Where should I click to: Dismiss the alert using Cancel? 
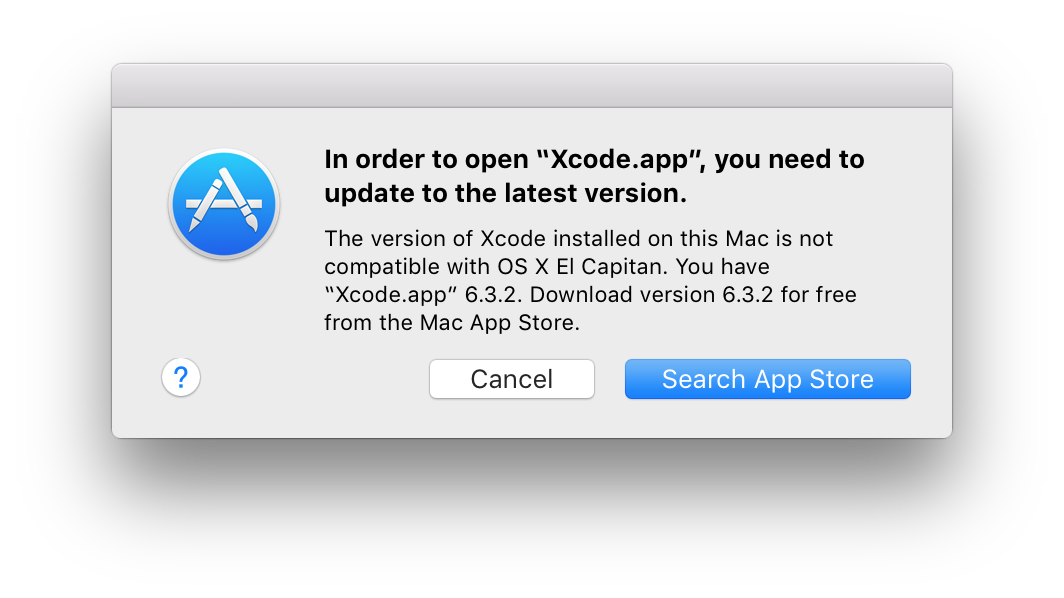[512, 379]
